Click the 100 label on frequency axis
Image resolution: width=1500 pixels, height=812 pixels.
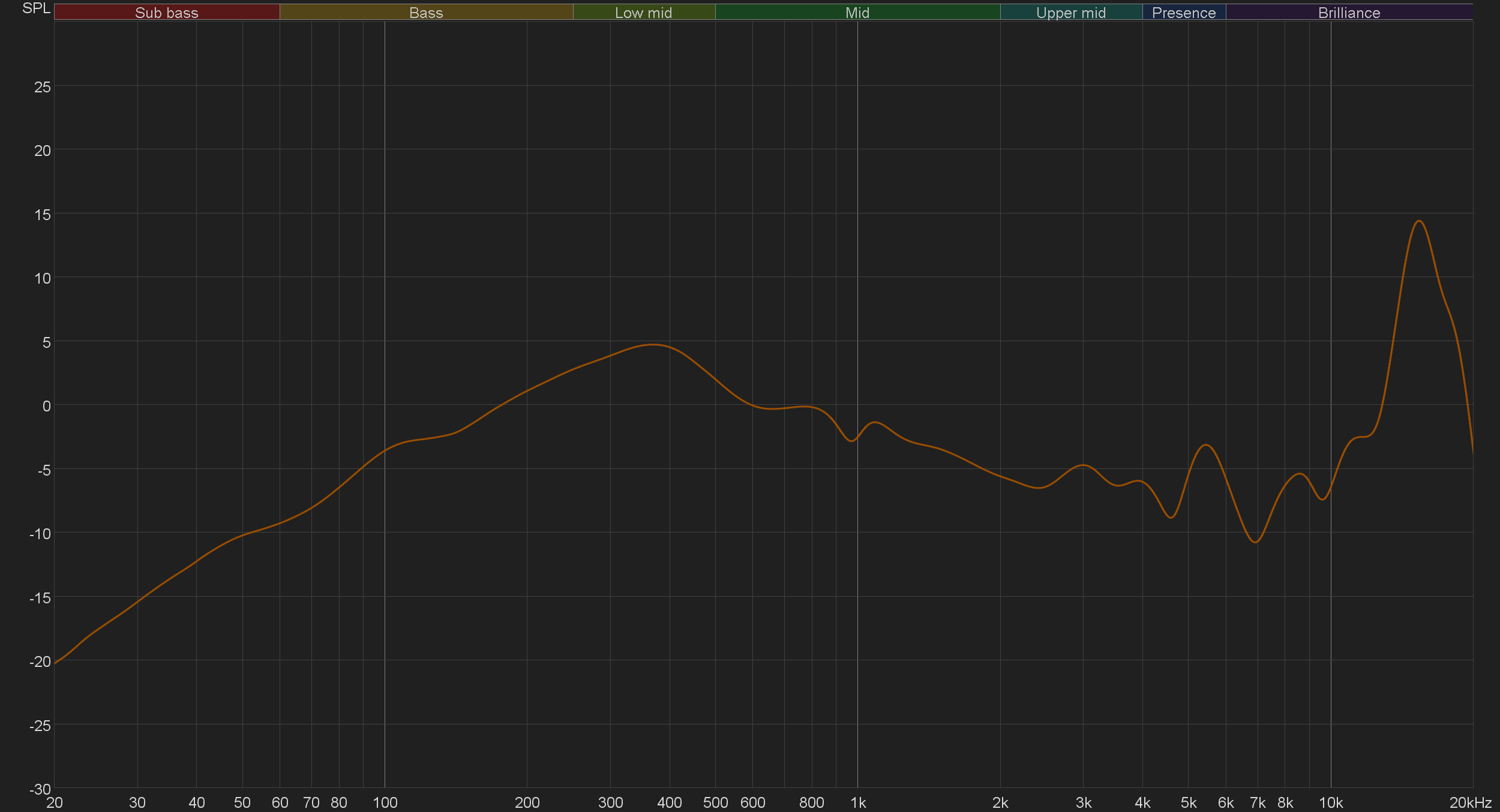click(x=385, y=802)
